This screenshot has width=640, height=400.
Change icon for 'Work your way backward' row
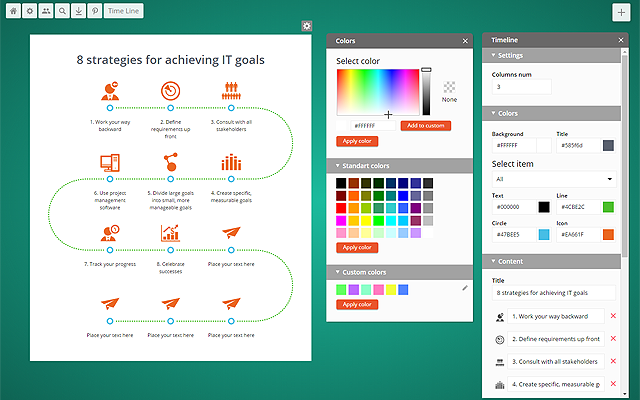(x=500, y=317)
